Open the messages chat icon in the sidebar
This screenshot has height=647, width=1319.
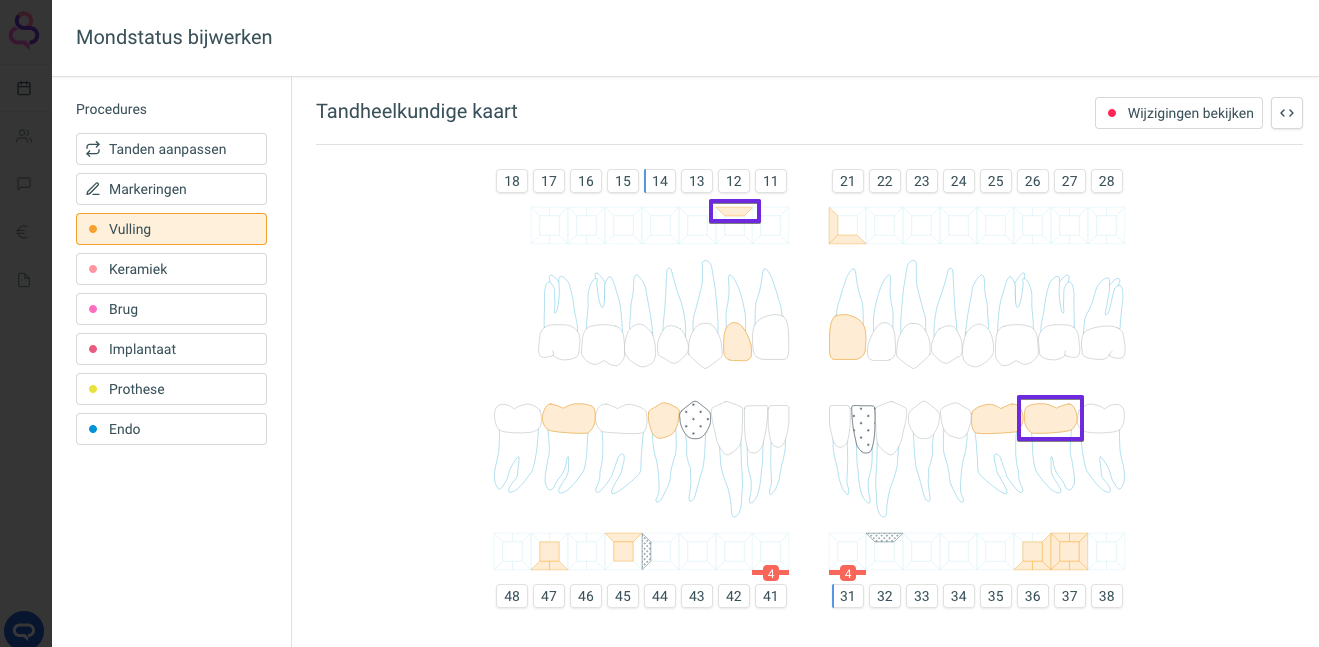24,184
